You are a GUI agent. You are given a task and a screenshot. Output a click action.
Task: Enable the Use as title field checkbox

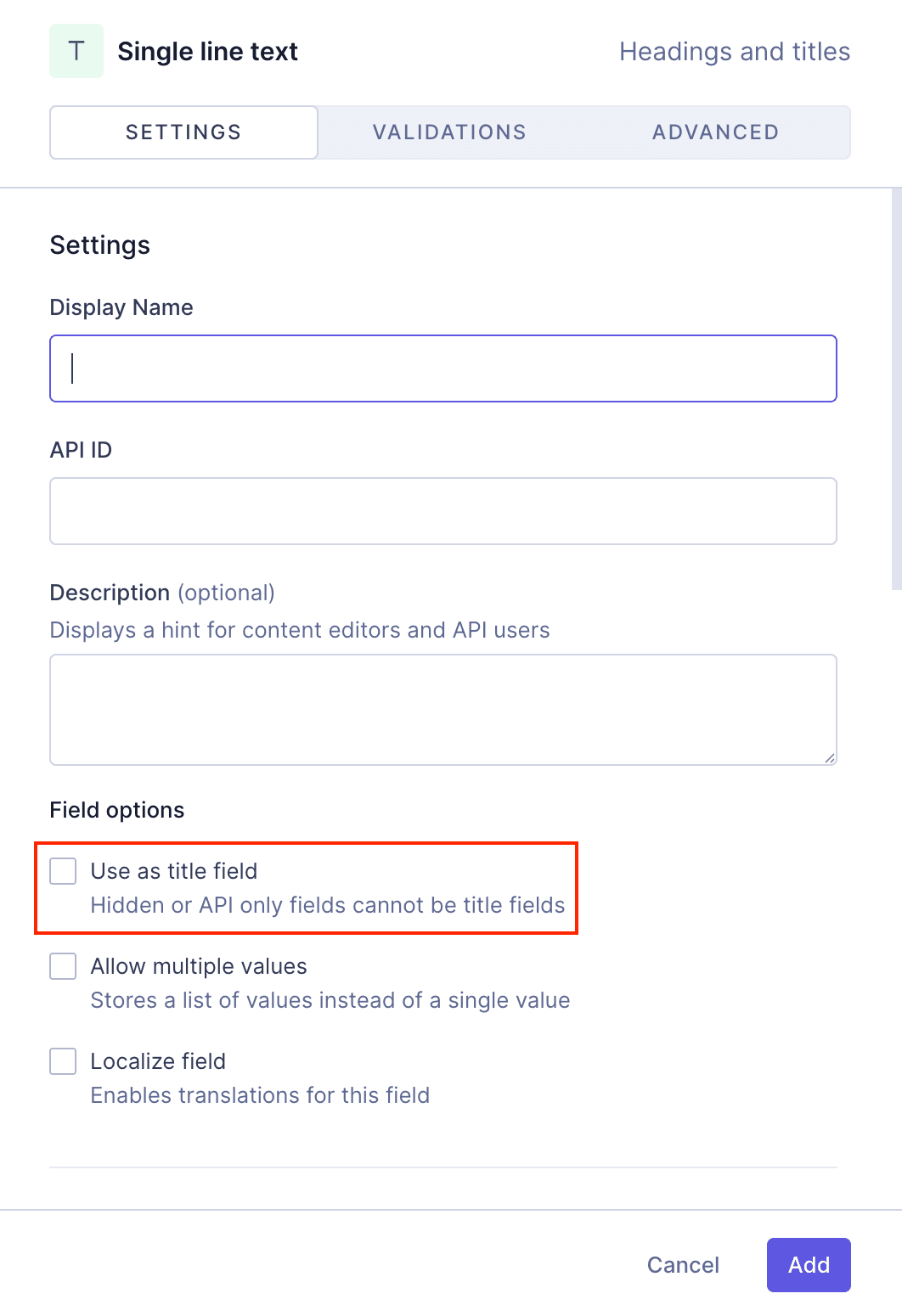point(63,871)
